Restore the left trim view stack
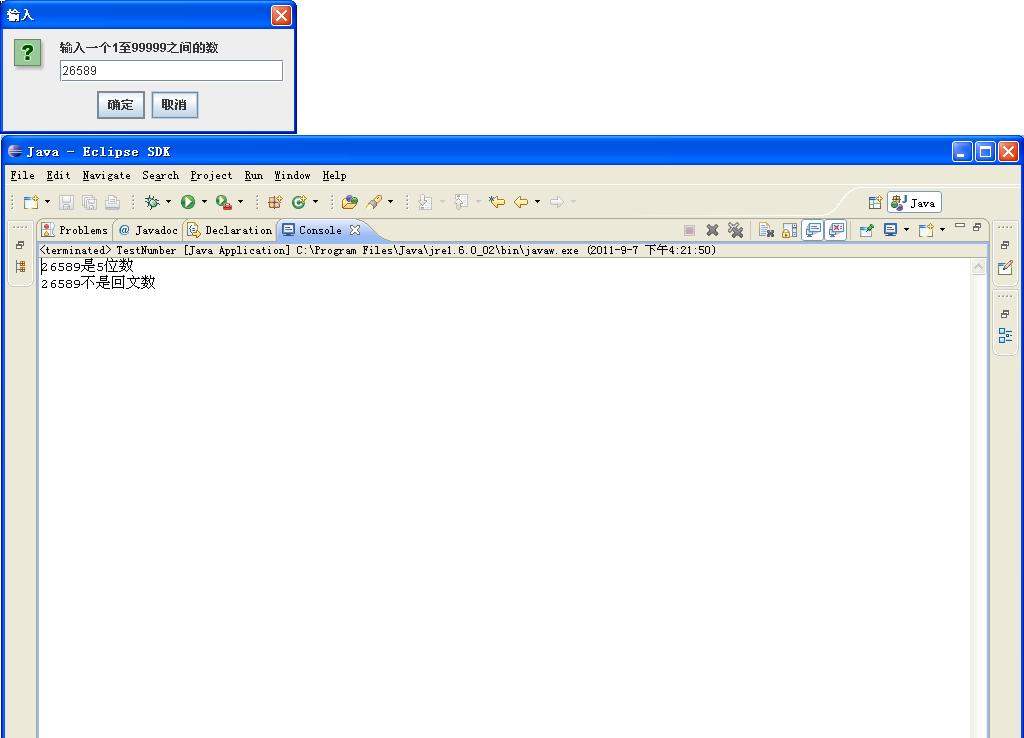This screenshot has width=1024, height=738. 20,246
